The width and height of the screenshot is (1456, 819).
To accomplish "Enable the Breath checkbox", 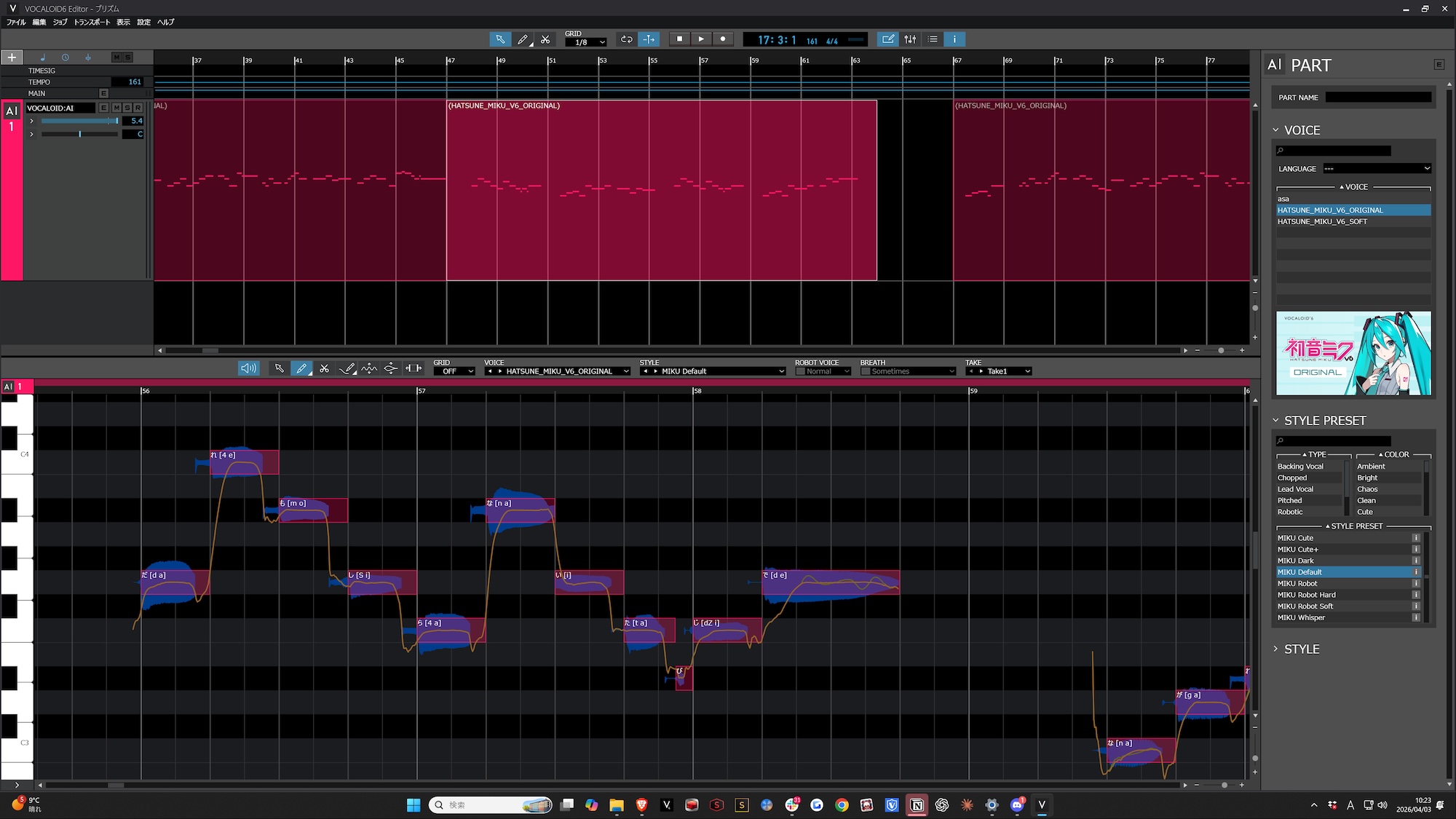I will [866, 371].
